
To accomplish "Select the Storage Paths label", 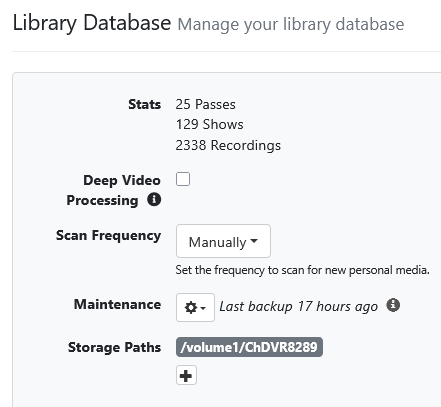I will coord(114,347).
